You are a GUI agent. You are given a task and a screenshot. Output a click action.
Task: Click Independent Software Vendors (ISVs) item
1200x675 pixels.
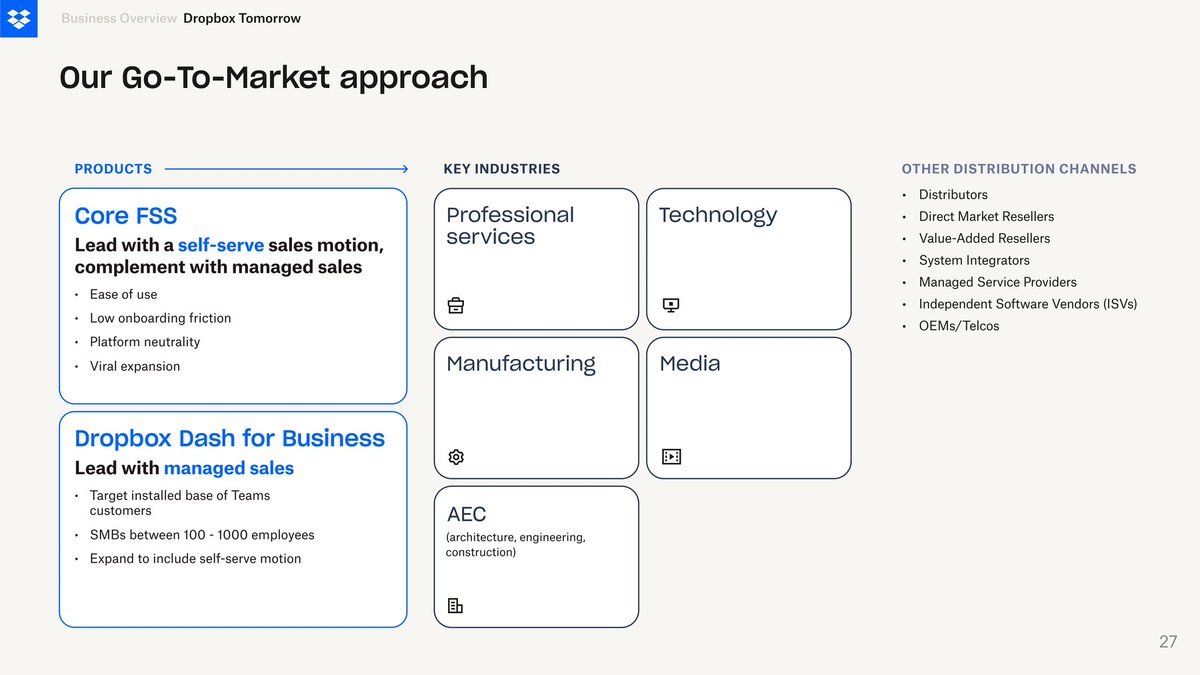click(x=1028, y=304)
